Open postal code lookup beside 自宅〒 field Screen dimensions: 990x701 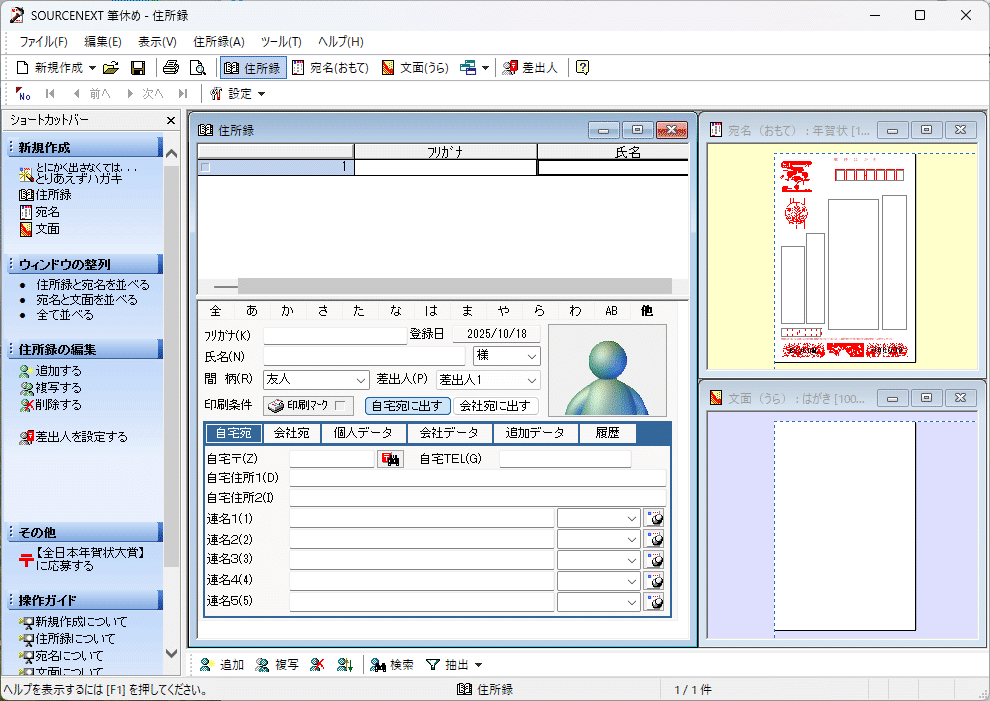(x=390, y=457)
